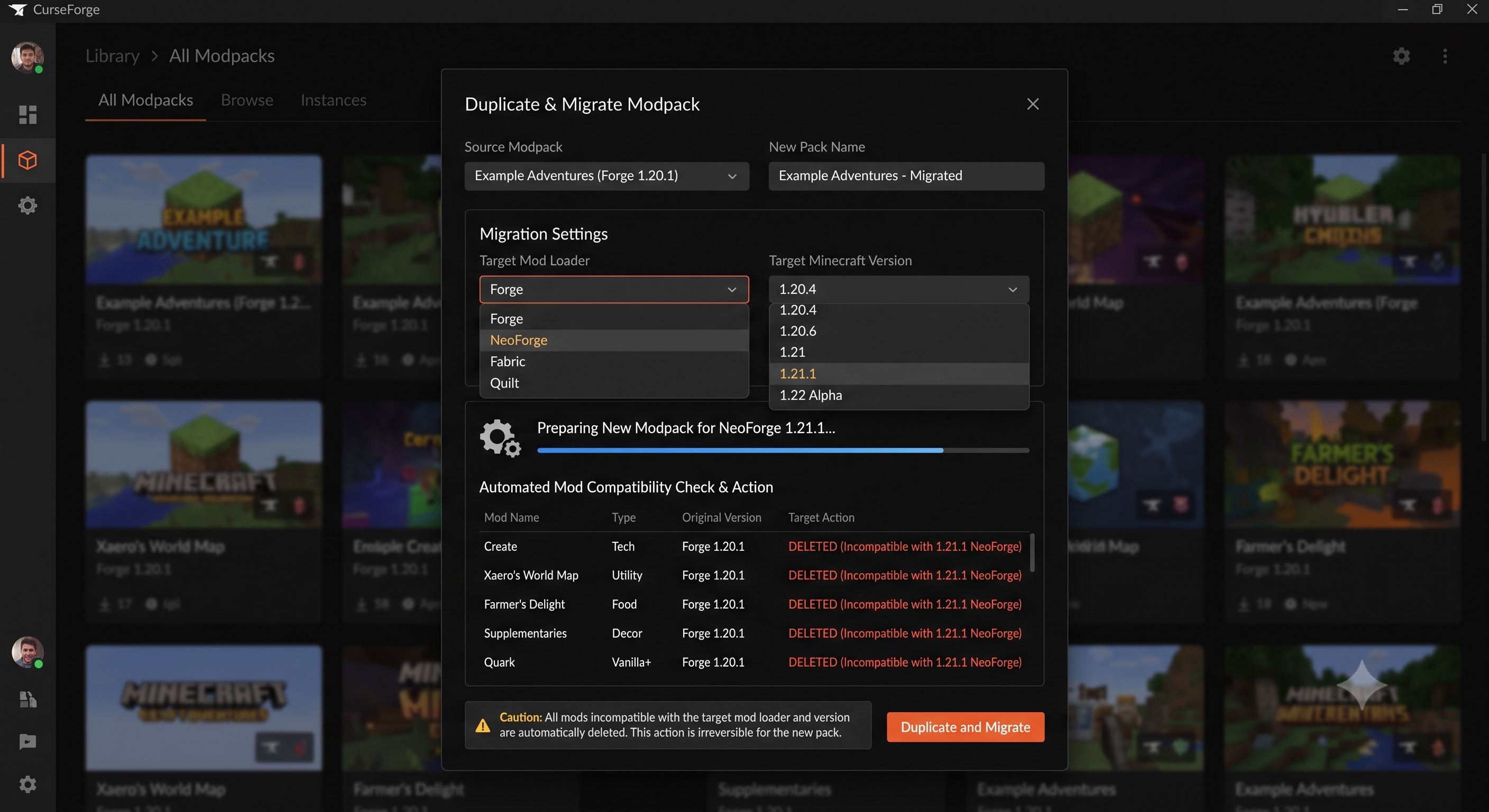Click the gears icon beside the preparing message

pos(500,439)
